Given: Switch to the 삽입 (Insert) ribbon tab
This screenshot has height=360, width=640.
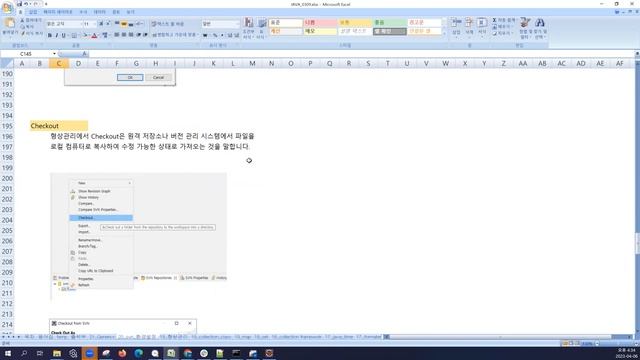Looking at the screenshot, I should 33,12.
